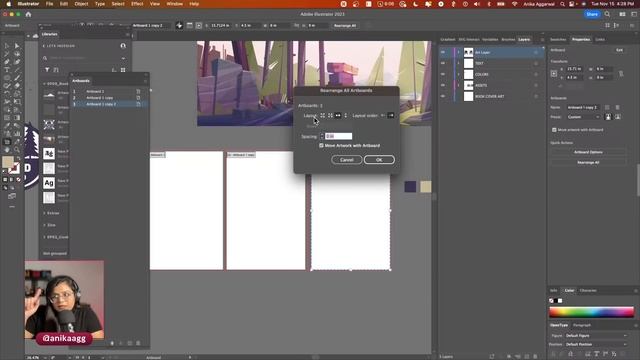Click the target circle of the ASSETS layer
This screenshot has width=640, height=360.
click(536, 85)
